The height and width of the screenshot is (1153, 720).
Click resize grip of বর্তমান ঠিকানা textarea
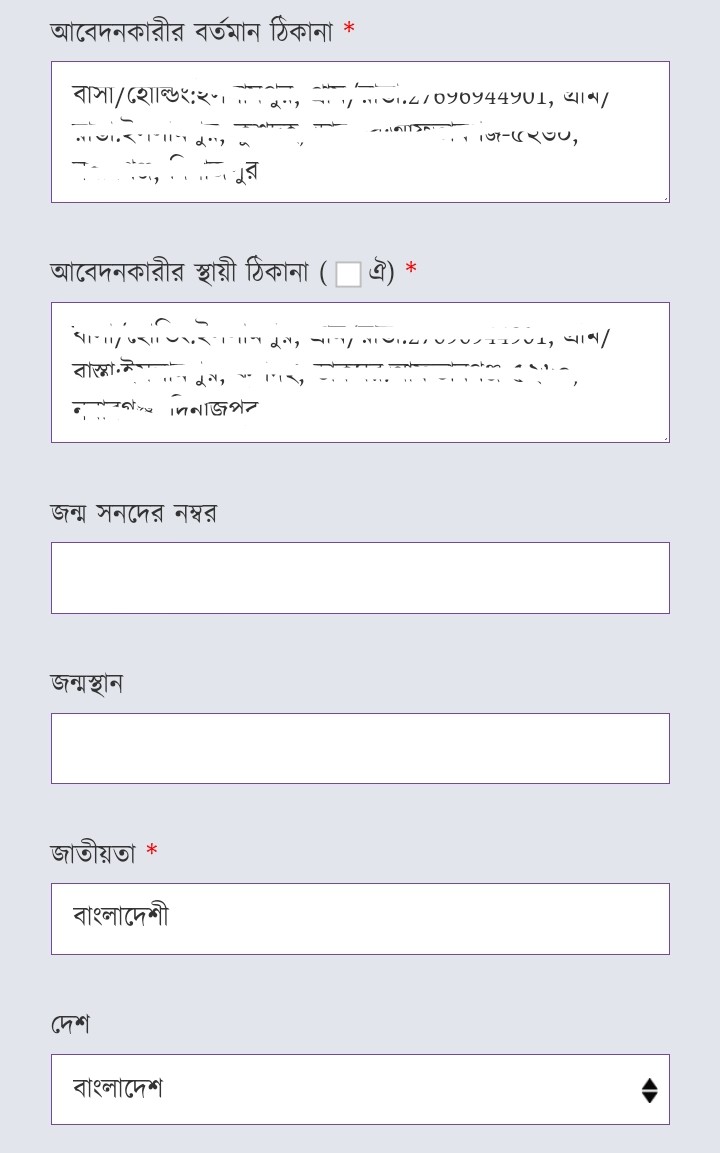click(x=665, y=199)
